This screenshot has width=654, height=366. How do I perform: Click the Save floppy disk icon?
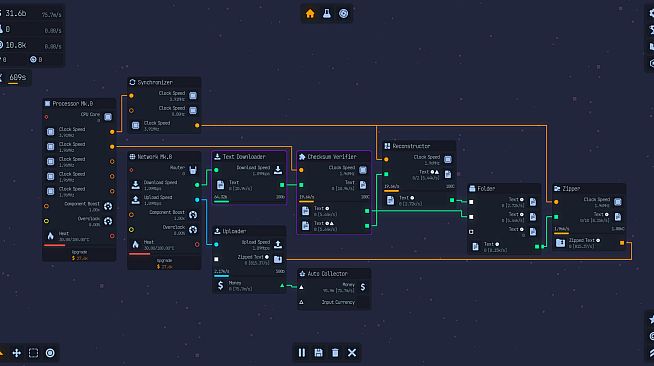tap(318, 353)
